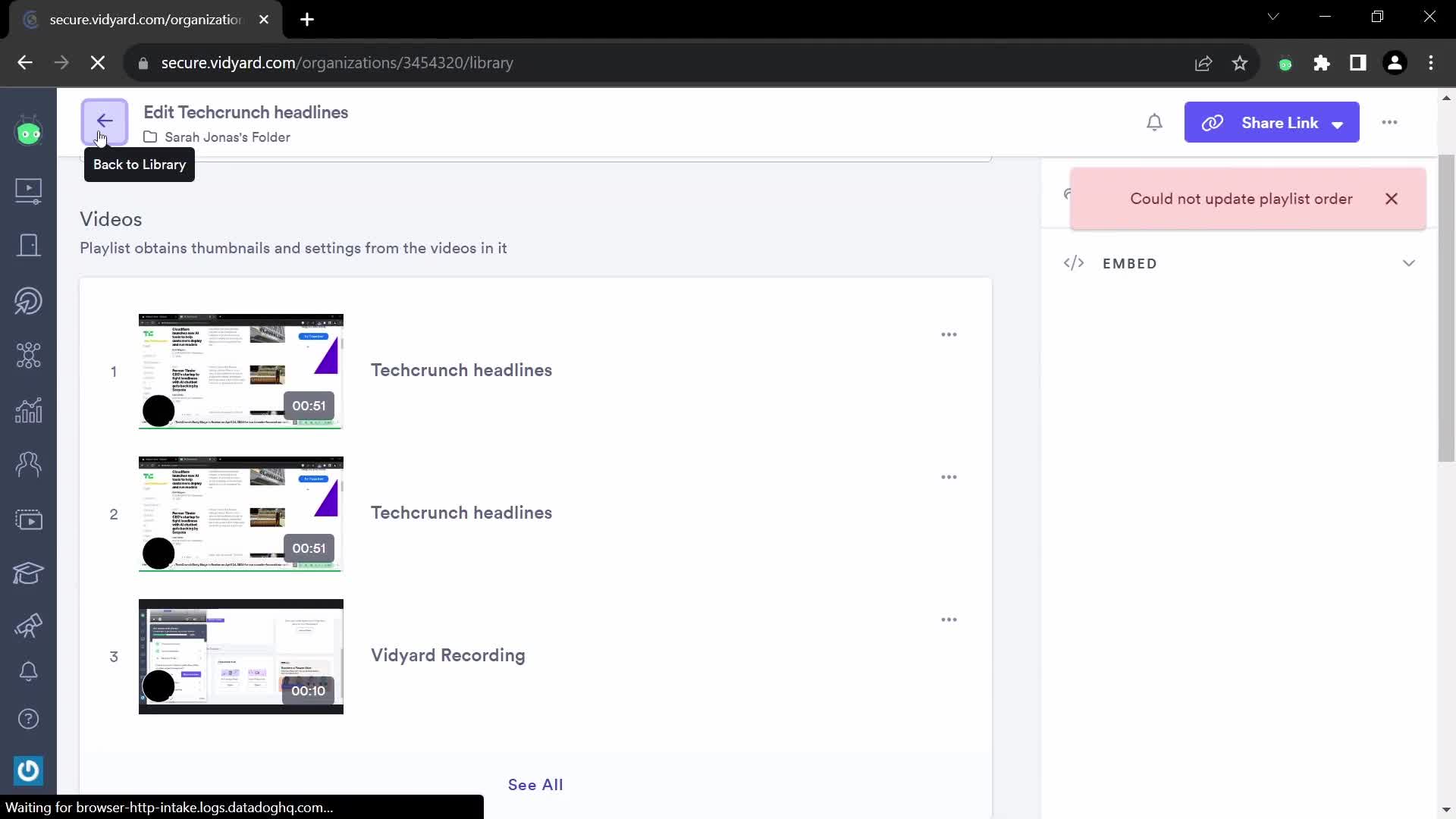This screenshot has width=1456, height=819.
Task: Open the swirl target sidebar icon
Action: (29, 301)
